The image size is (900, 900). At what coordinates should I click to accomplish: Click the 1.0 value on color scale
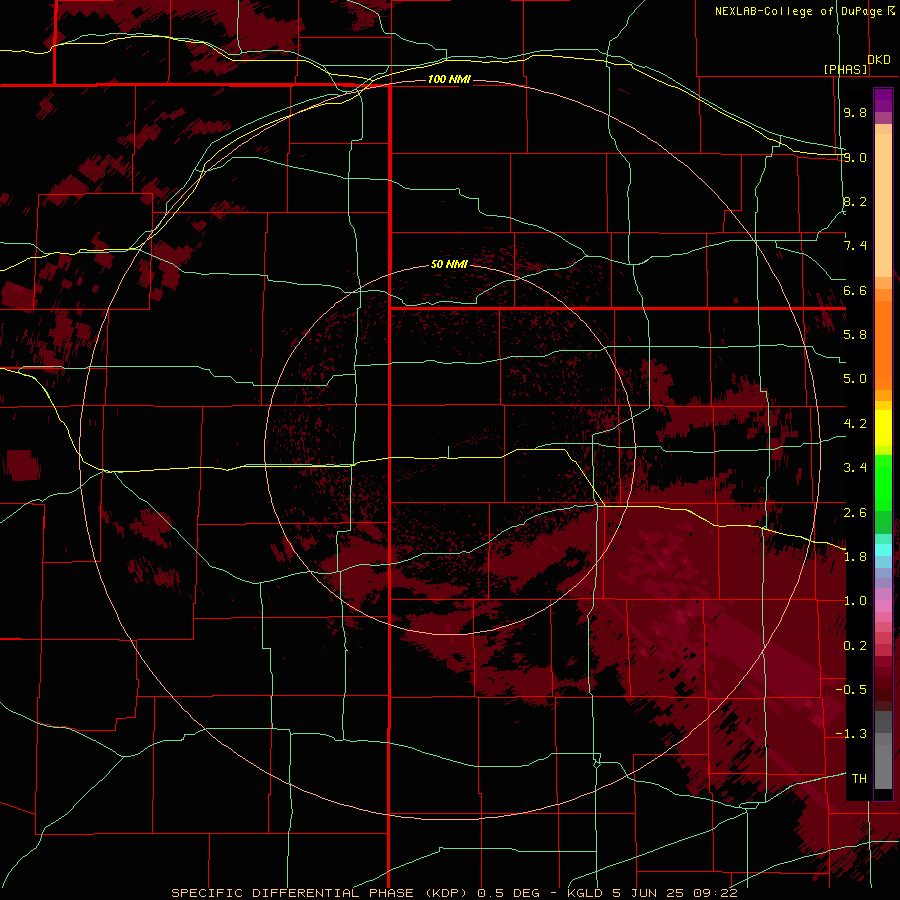click(855, 601)
